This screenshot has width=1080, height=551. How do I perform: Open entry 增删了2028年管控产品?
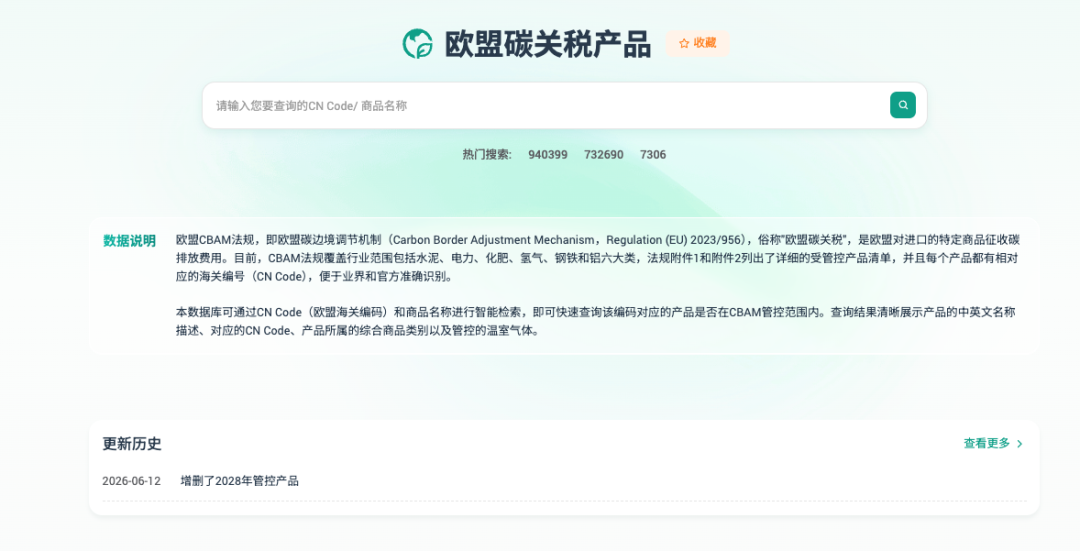tap(240, 481)
